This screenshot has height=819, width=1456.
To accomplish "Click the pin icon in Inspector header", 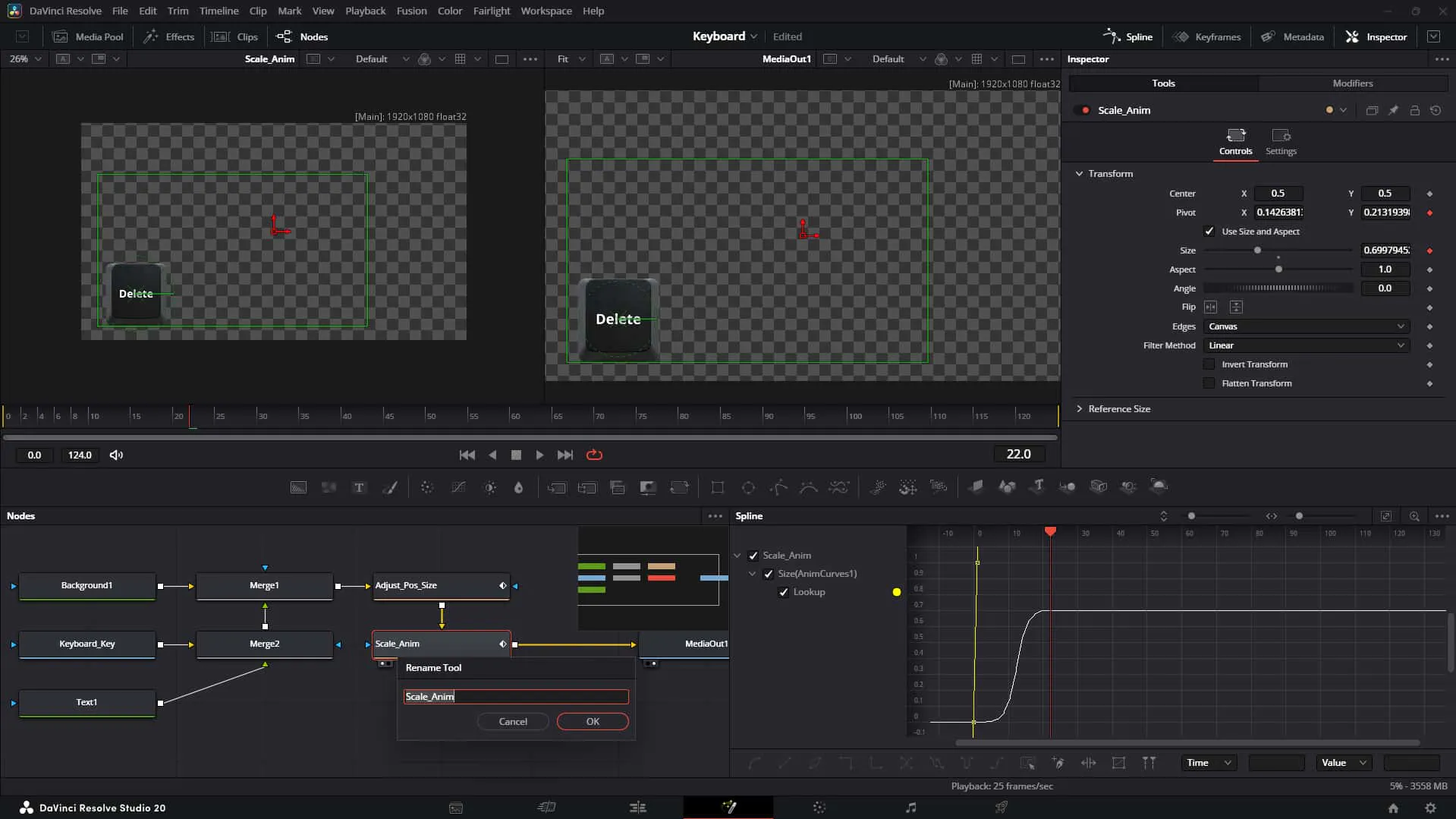I will [x=1393, y=110].
